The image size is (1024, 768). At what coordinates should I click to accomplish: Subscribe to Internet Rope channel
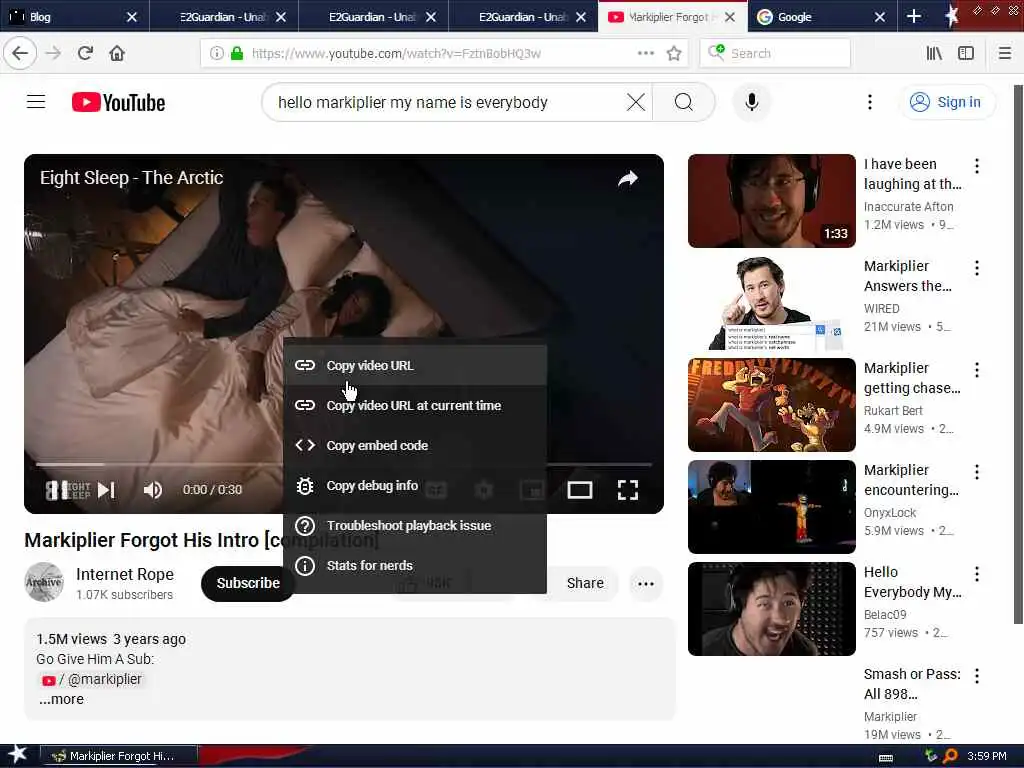click(248, 583)
